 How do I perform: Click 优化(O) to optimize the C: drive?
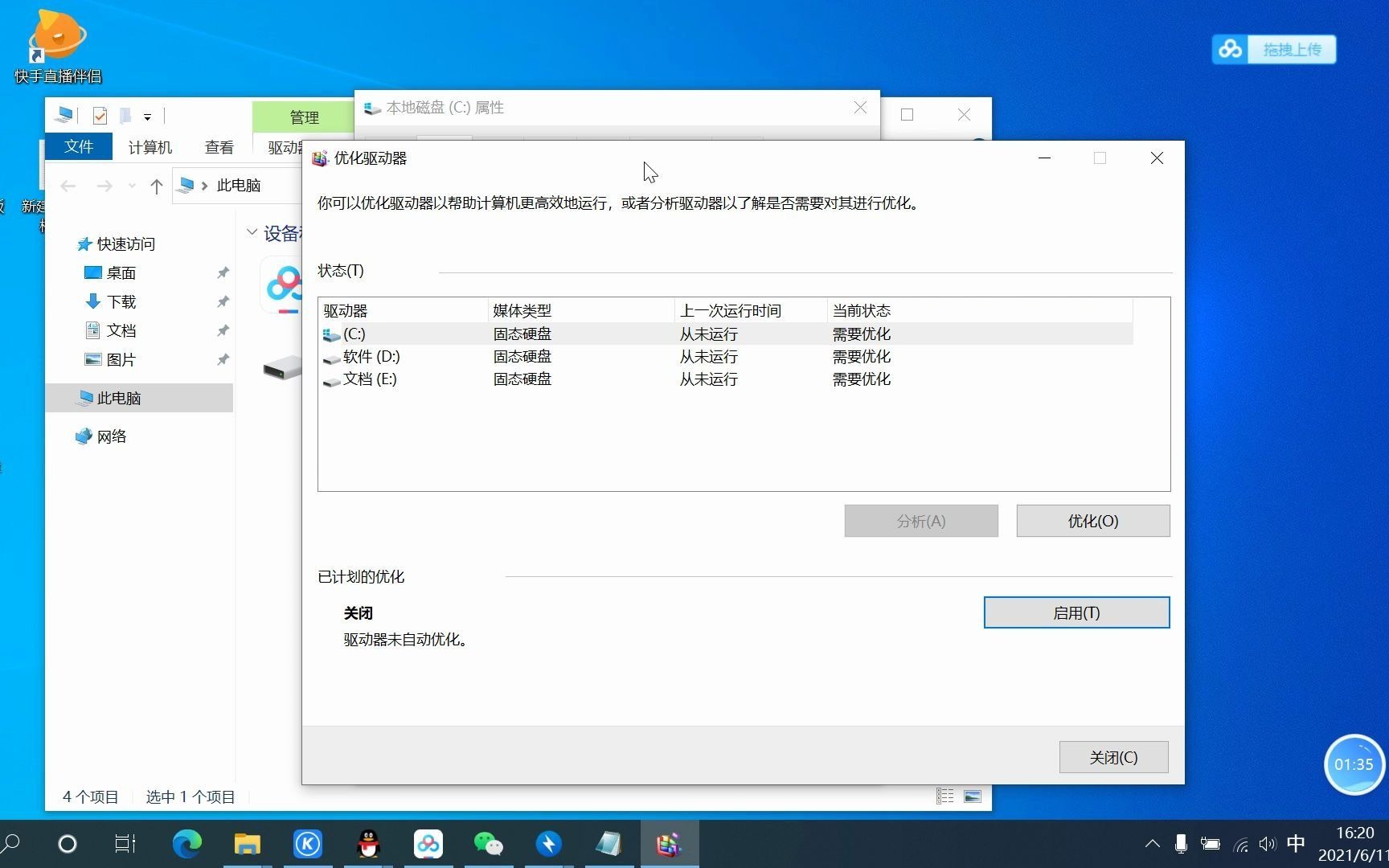(x=1092, y=521)
